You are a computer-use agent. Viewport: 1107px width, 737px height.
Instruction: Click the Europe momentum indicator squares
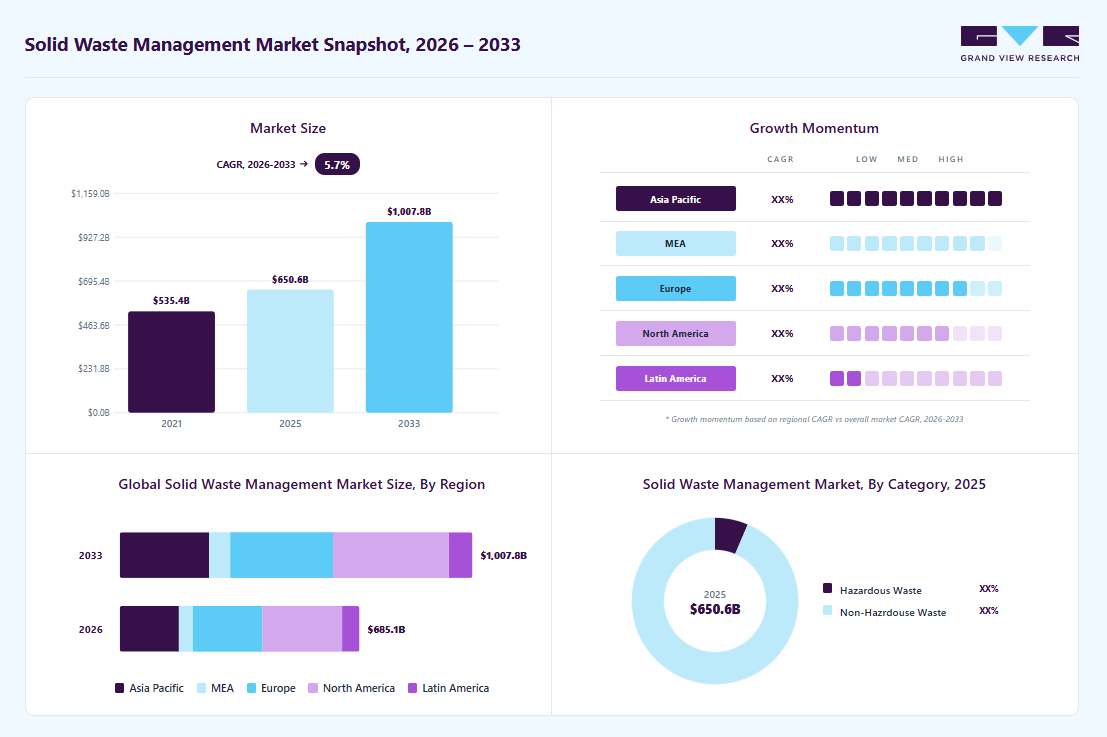tap(916, 289)
